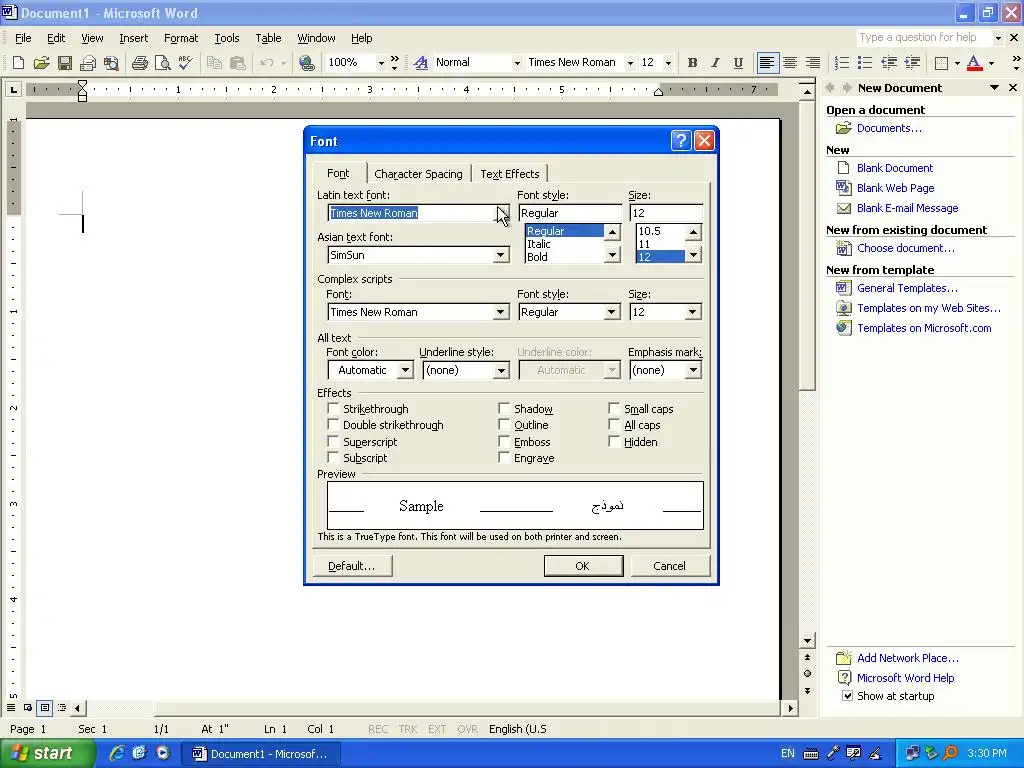Enable the Double strikethrough checkbox
1024x768 pixels.
click(333, 425)
